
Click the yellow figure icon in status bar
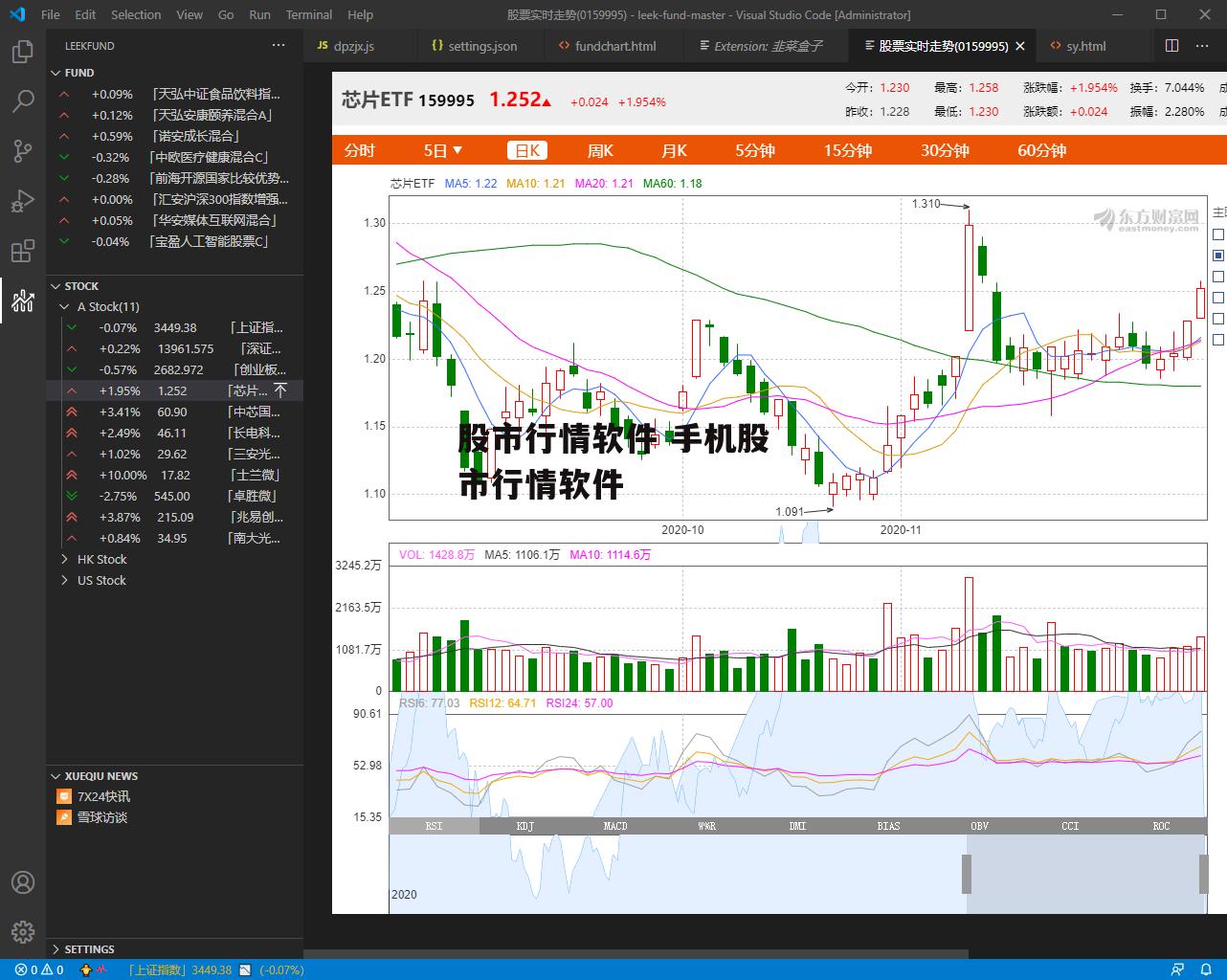click(85, 969)
